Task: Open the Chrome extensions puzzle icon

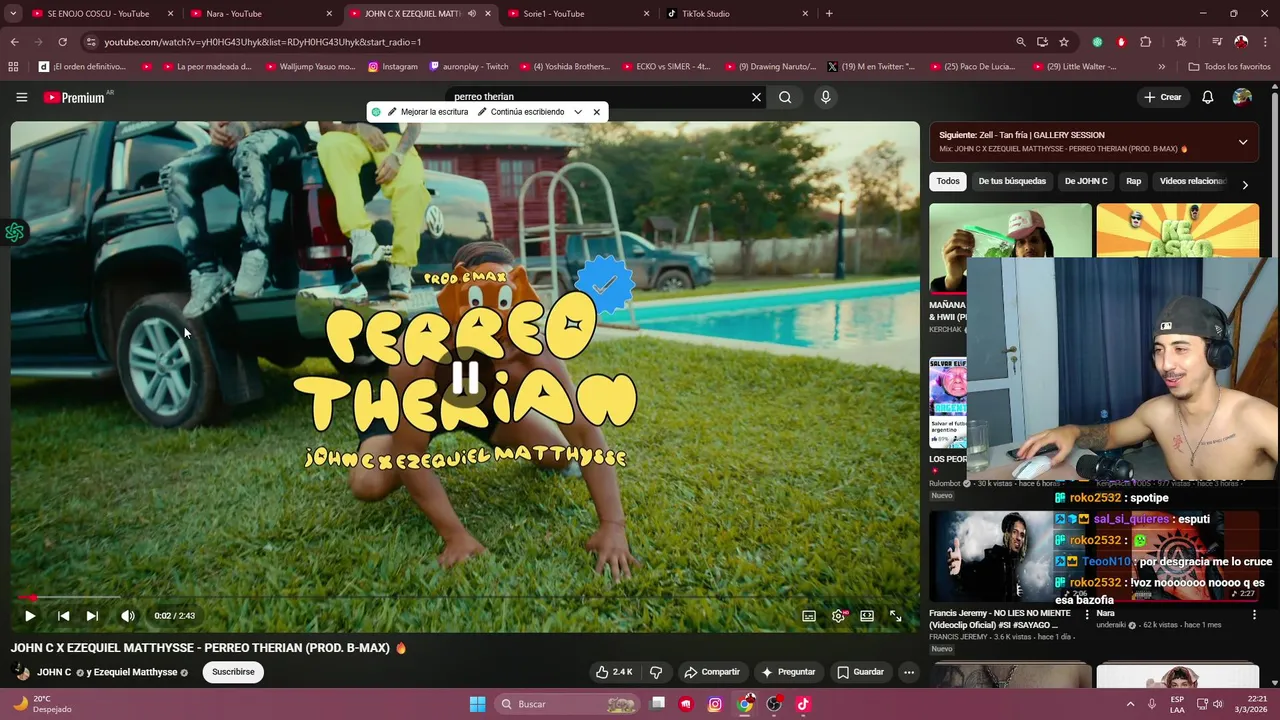Action: click(1146, 42)
